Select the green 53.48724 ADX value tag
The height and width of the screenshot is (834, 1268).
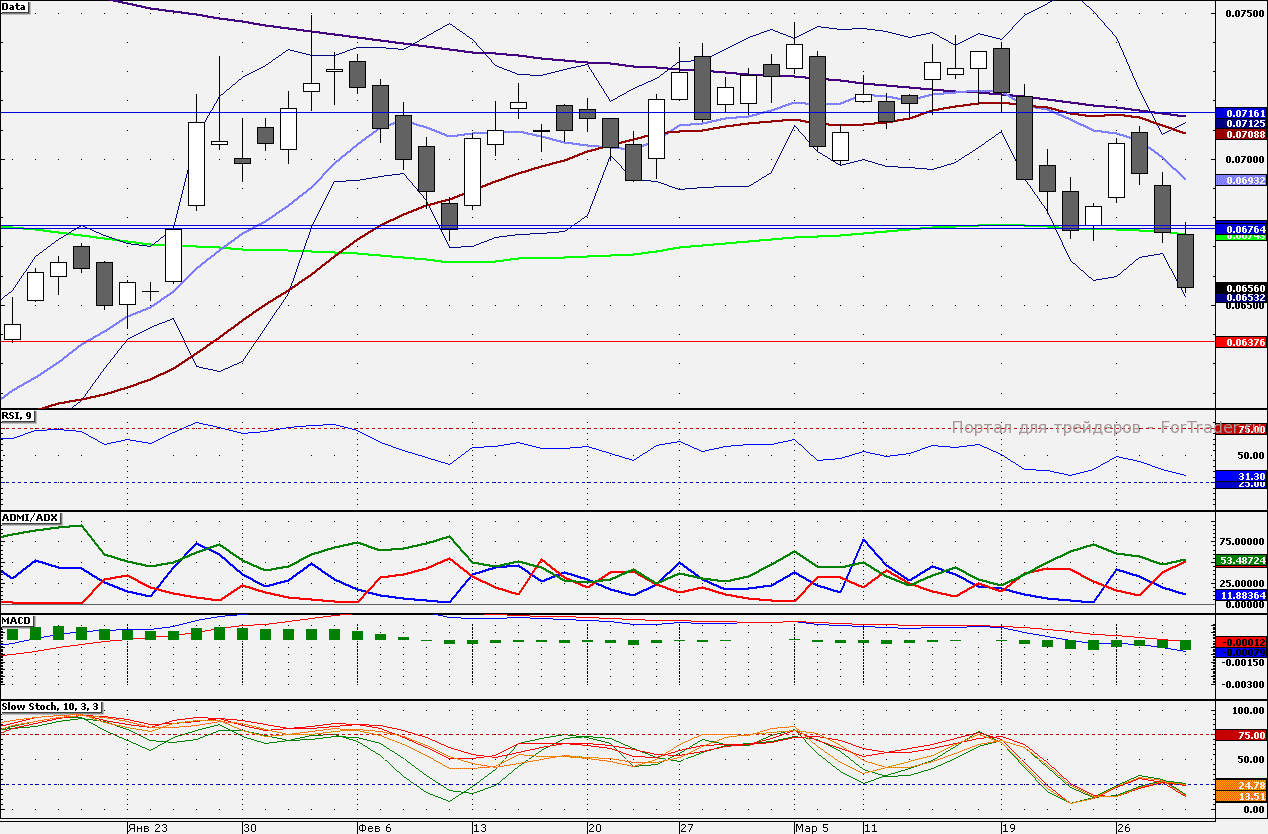[x=1240, y=560]
